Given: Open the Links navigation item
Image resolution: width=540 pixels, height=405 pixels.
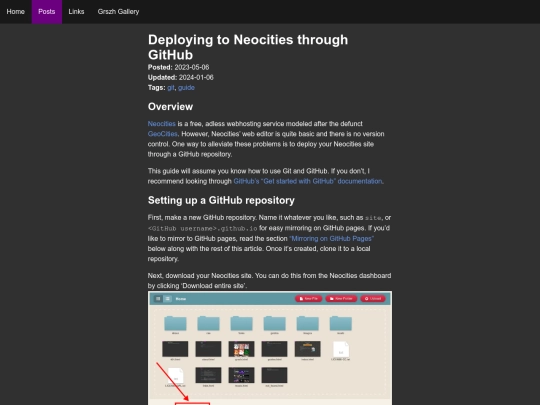Looking at the screenshot, I should (76, 12).
